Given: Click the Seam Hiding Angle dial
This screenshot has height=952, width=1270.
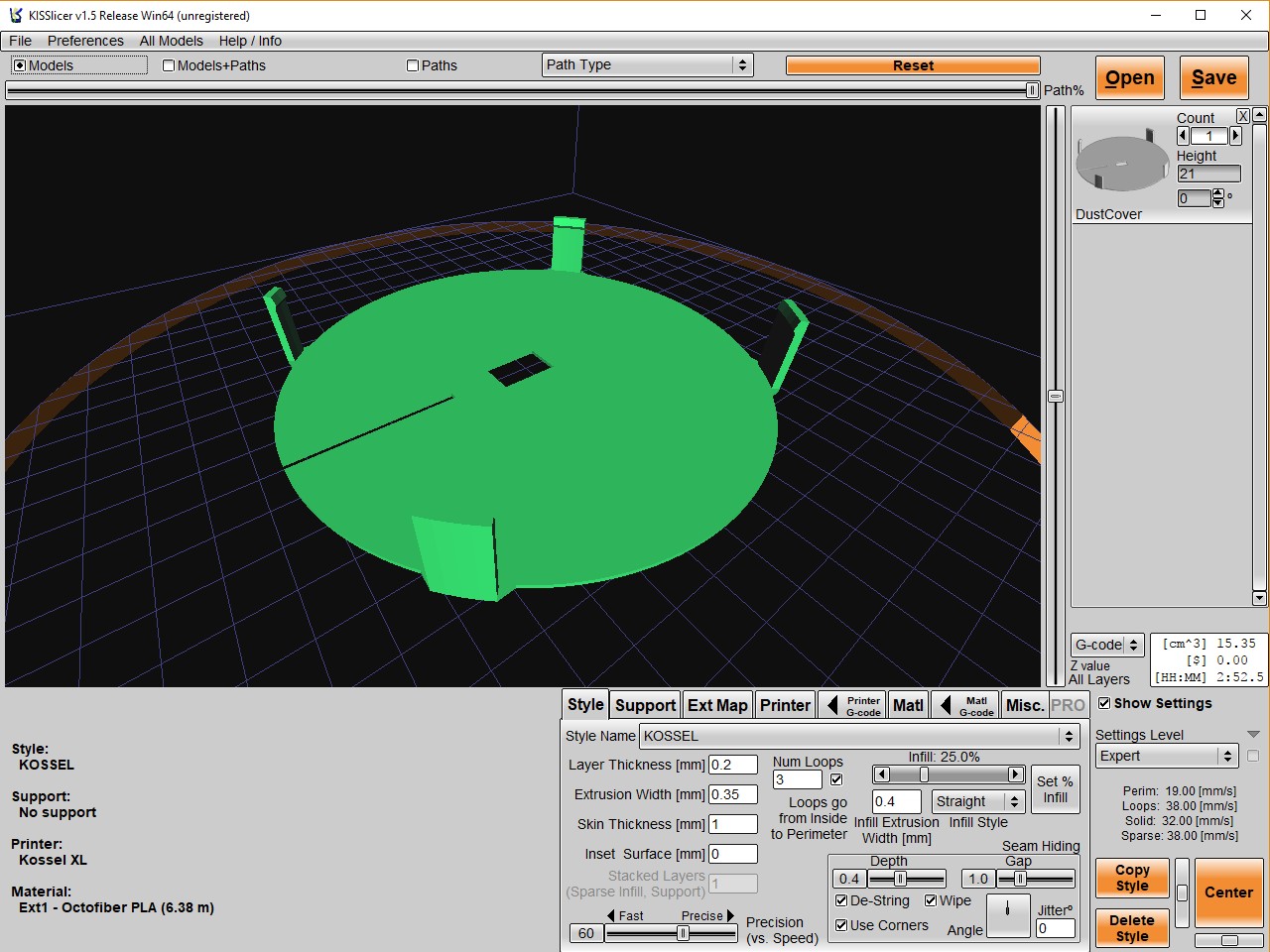Looking at the screenshot, I should 1008,914.
